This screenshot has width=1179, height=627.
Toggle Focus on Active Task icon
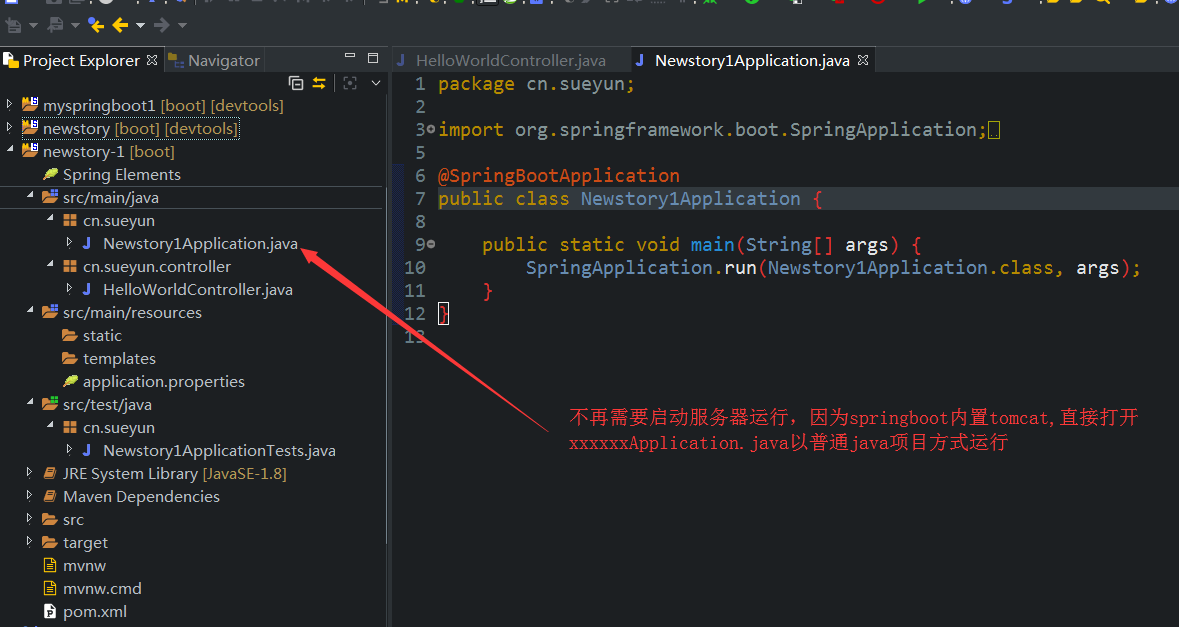tap(350, 83)
